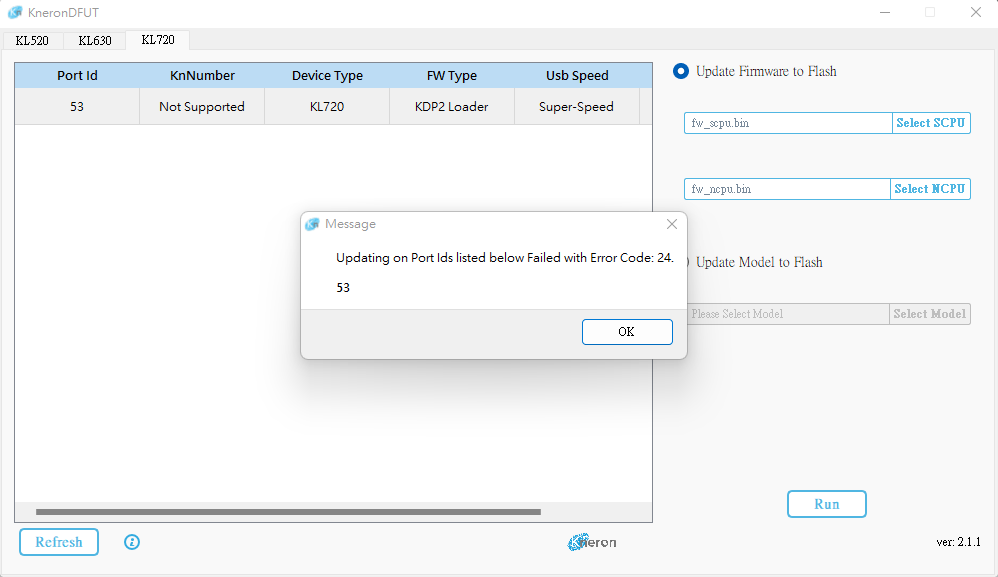
Task: Click the disabled Select Model button
Action: (x=929, y=314)
